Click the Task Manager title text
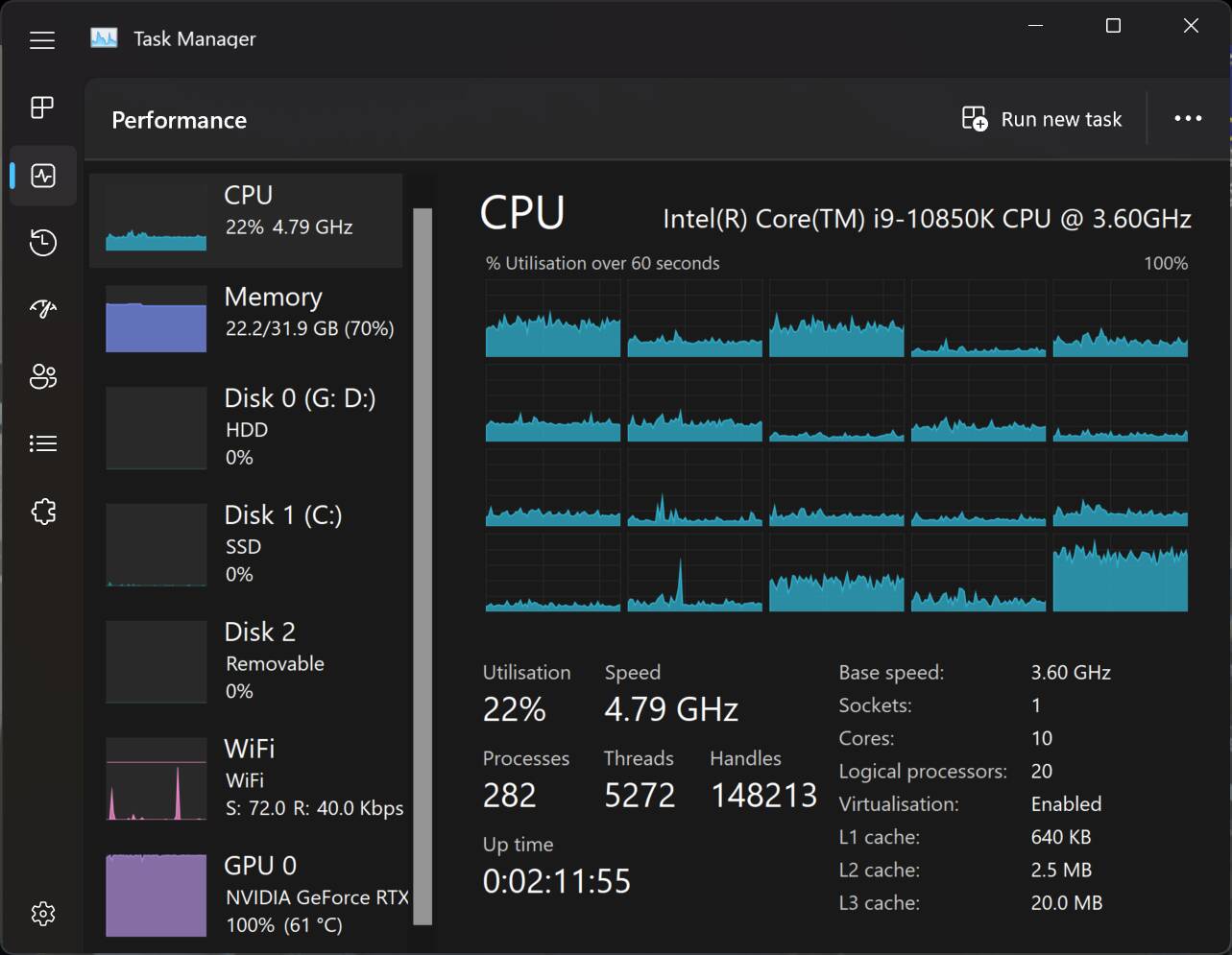The image size is (1232, 955). tap(195, 39)
